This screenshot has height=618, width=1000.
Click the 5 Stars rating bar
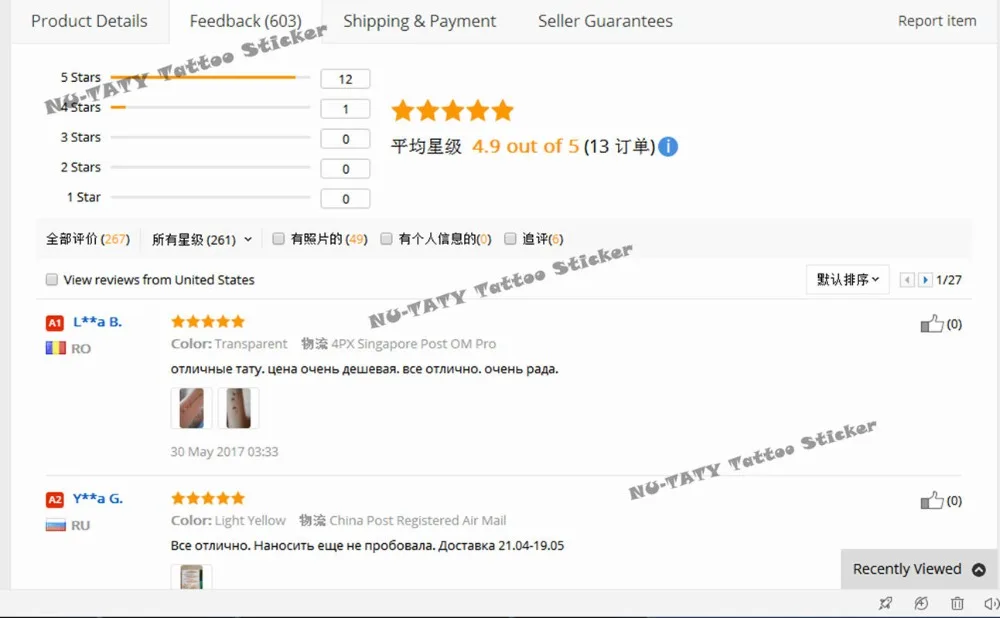pos(210,77)
